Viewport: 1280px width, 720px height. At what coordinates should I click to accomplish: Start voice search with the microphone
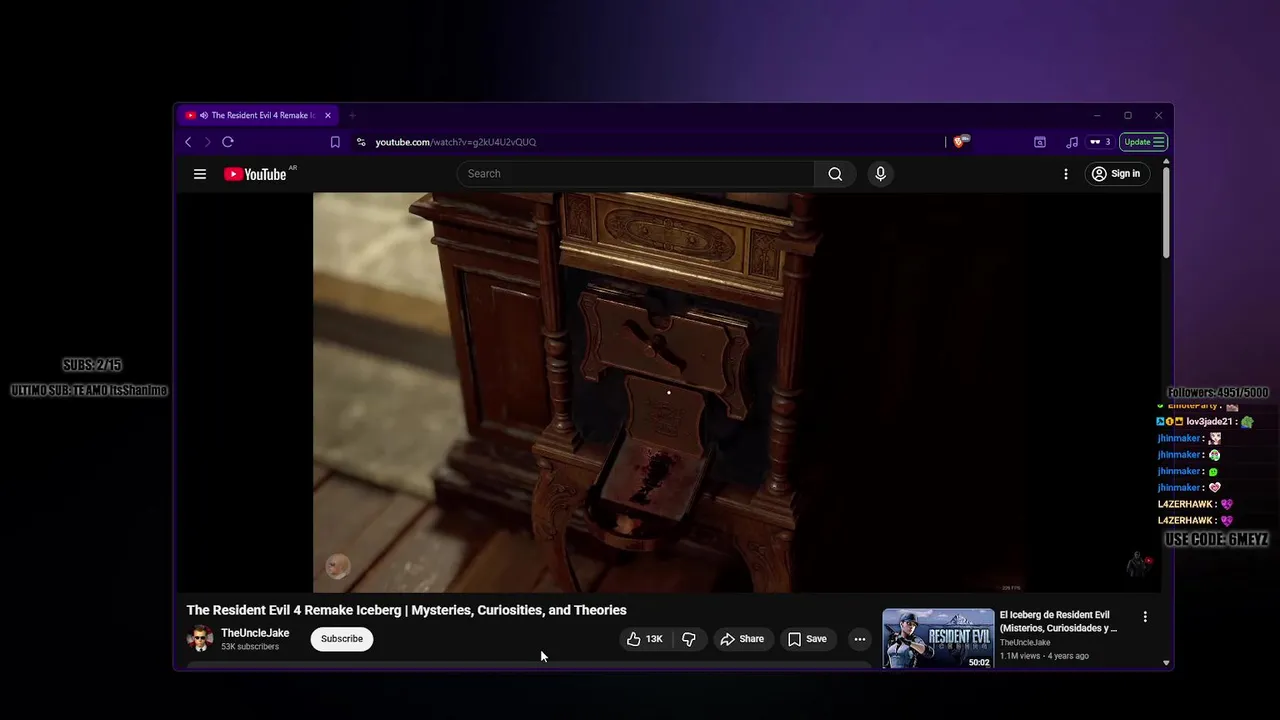coord(880,174)
